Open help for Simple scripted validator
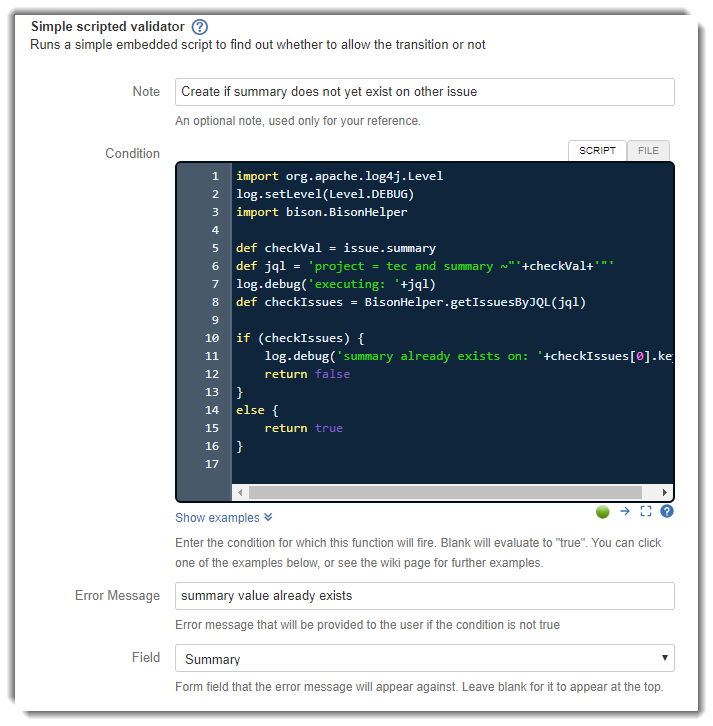This screenshot has height=726, width=713. point(200,27)
